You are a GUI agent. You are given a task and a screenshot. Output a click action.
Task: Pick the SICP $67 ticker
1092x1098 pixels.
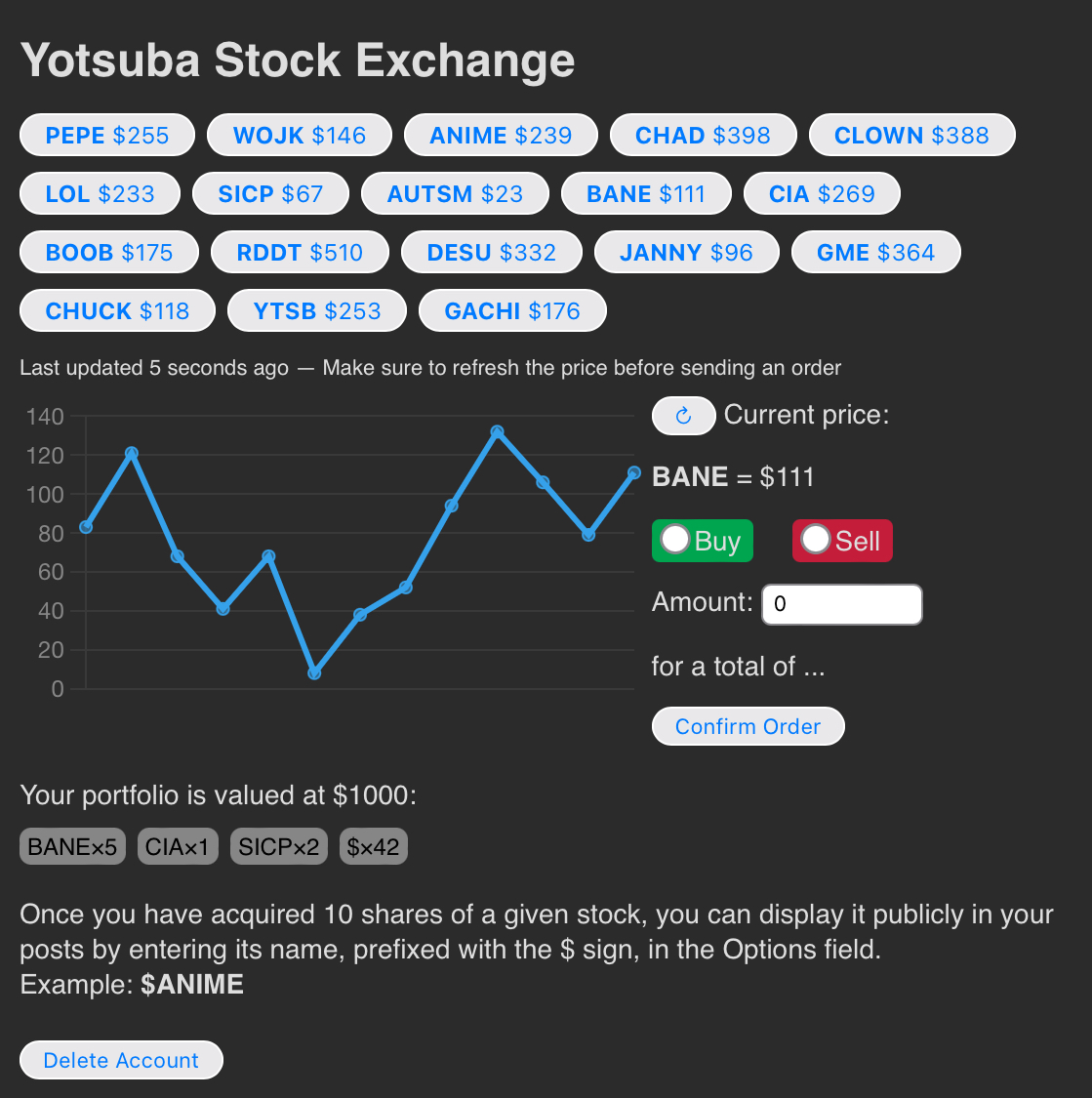[270, 193]
